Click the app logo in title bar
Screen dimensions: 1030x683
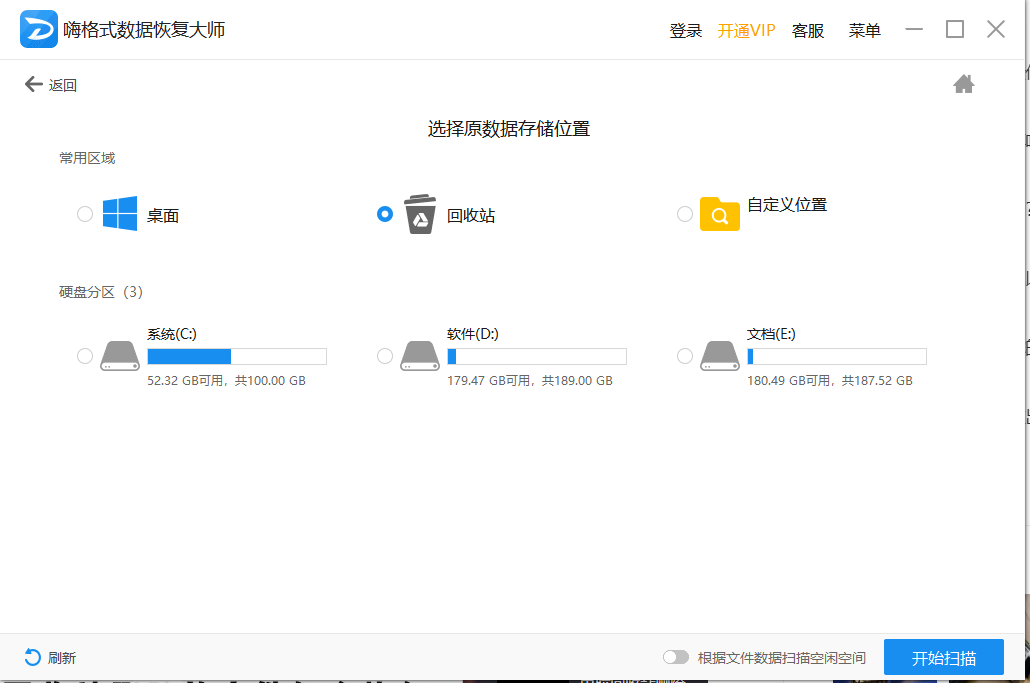pyautogui.click(x=39, y=30)
